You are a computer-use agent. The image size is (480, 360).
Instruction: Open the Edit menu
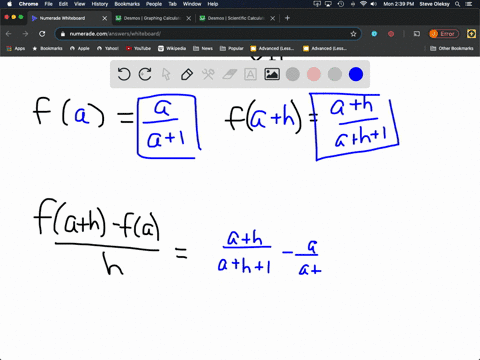[x=63, y=4]
